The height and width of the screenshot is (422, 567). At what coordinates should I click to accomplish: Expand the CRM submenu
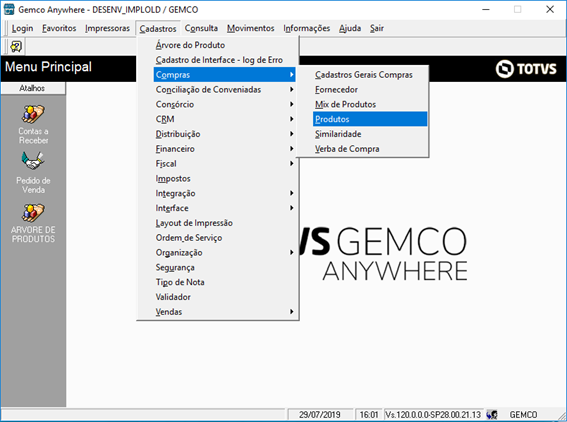pyautogui.click(x=224, y=119)
